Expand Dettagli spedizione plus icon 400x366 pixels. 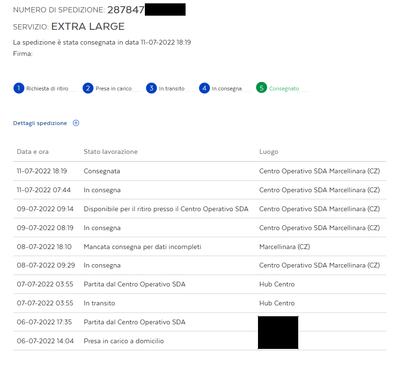coord(76,123)
